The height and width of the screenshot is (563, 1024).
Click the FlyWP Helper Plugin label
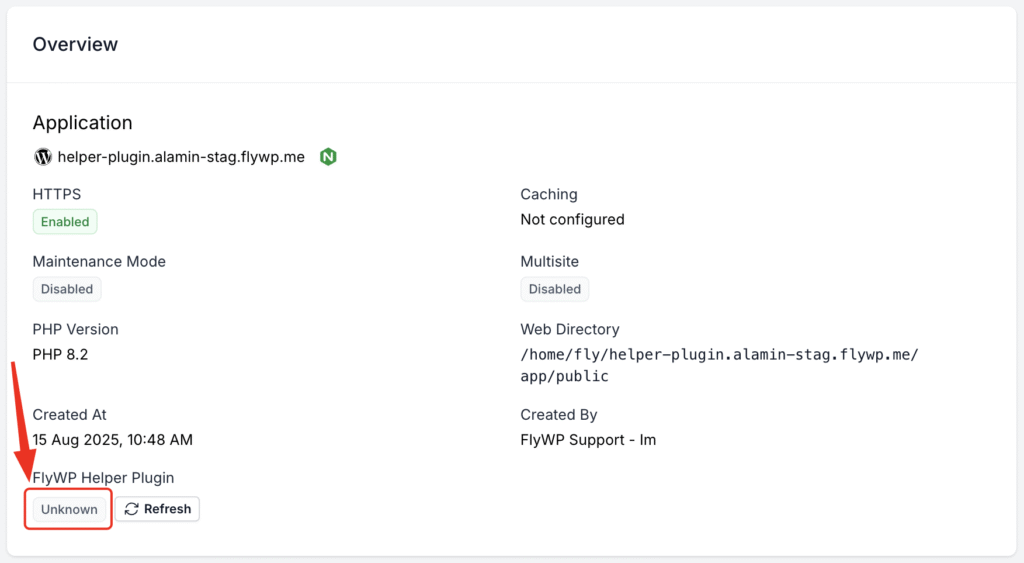(x=103, y=477)
